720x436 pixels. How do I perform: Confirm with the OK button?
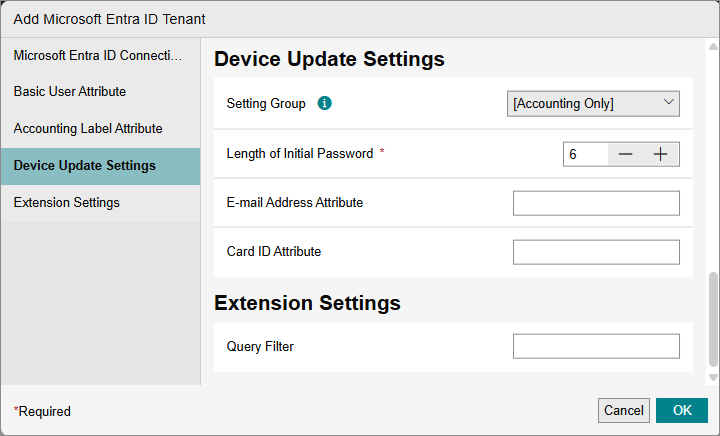682,410
